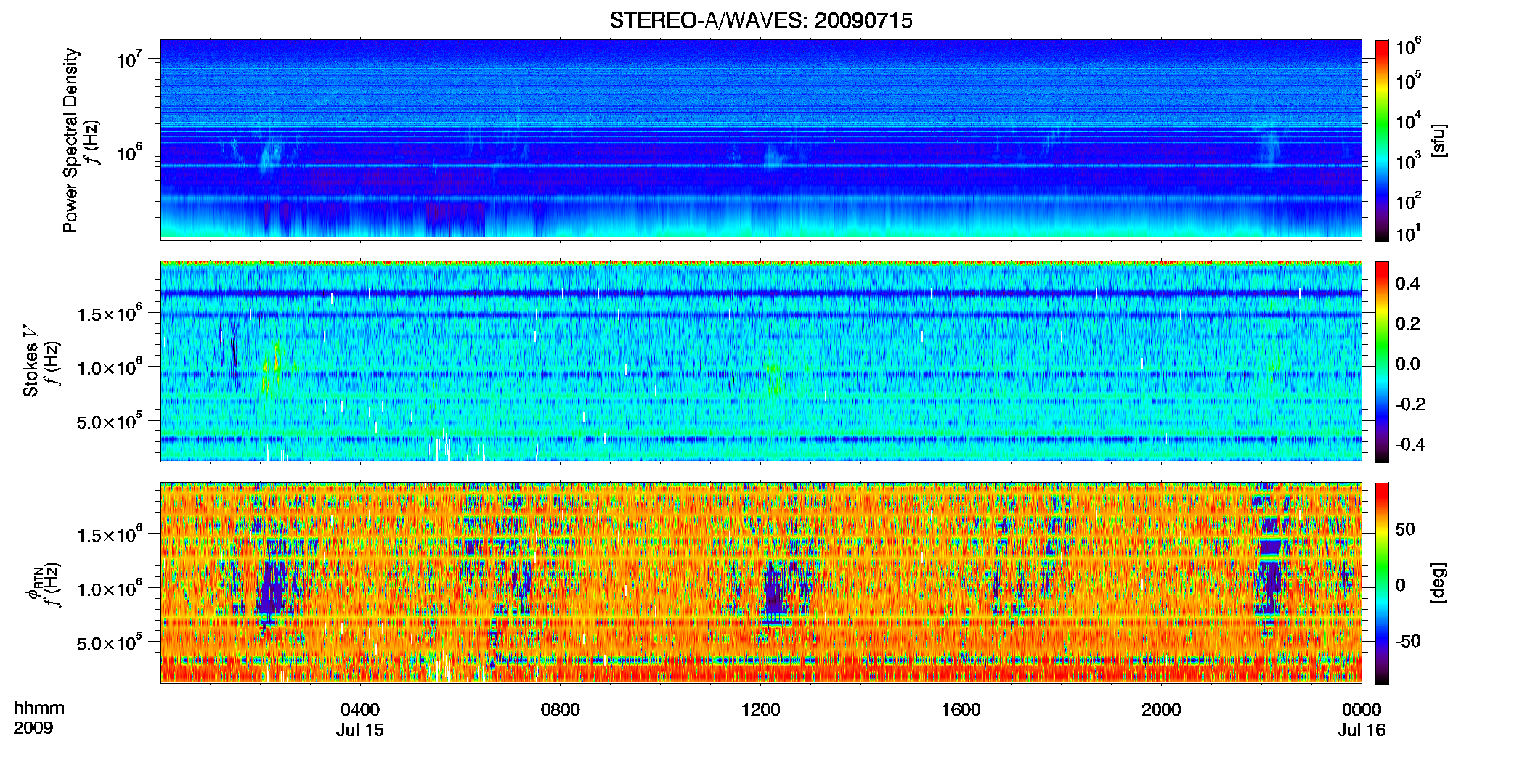Click the 1200 time axis label
Image resolution: width=1522 pixels, height=784 pixels.
click(x=760, y=710)
